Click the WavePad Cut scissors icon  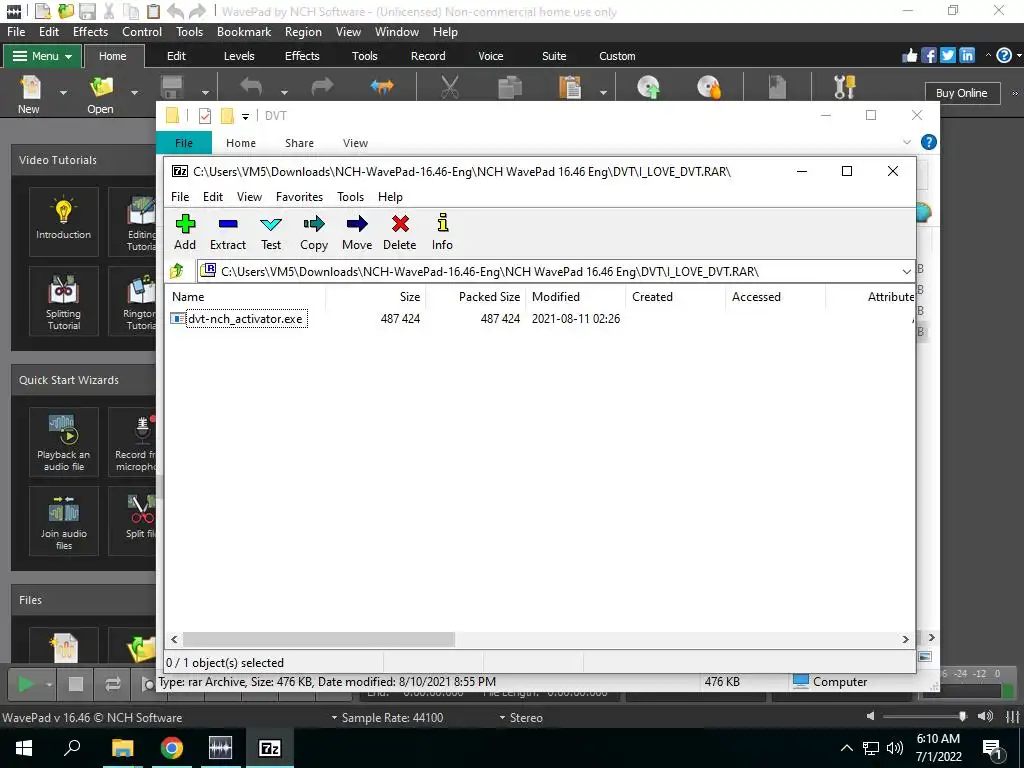[x=450, y=88]
